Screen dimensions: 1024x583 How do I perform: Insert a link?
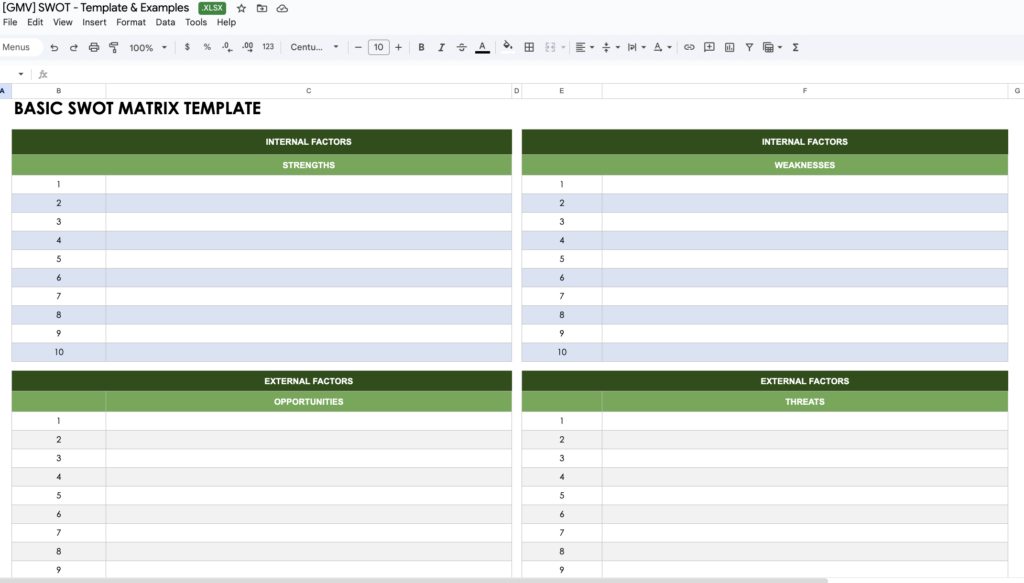pos(689,46)
